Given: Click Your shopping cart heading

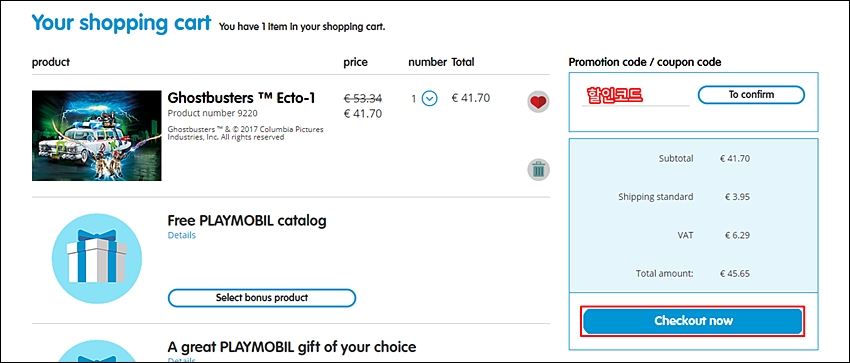Looking at the screenshot, I should pos(121,23).
